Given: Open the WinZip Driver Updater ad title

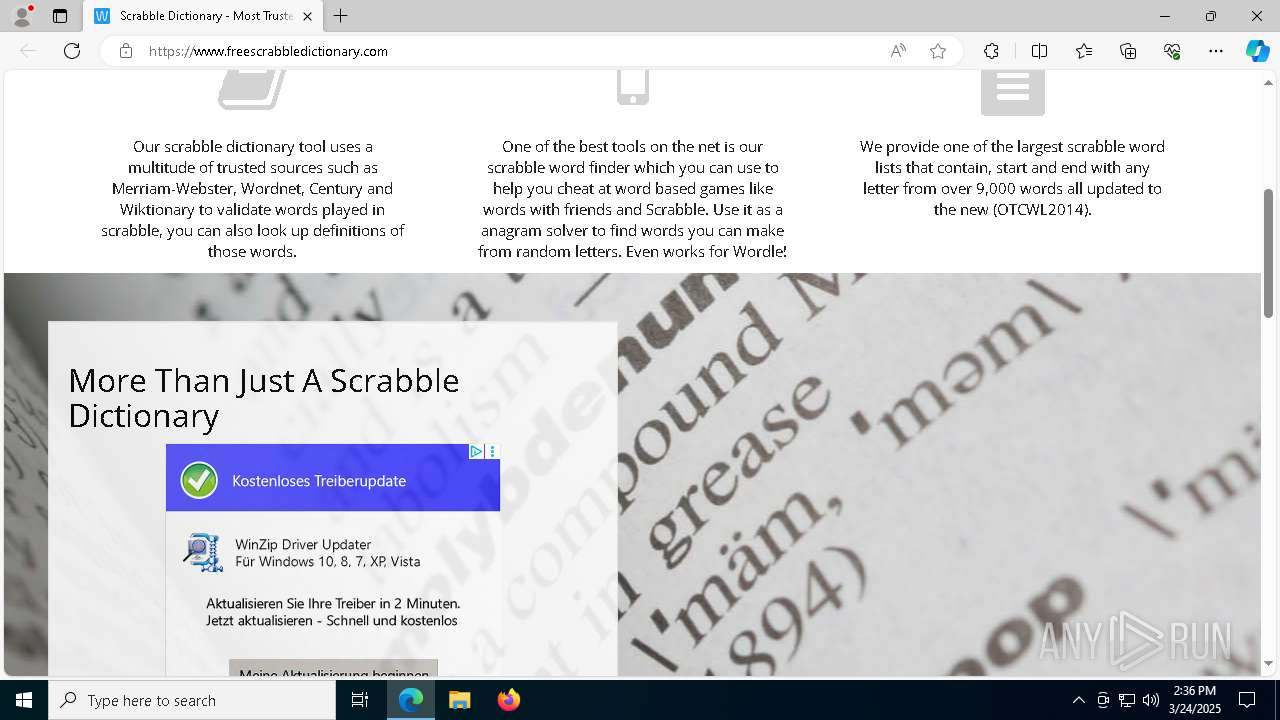Looking at the screenshot, I should 303,544.
